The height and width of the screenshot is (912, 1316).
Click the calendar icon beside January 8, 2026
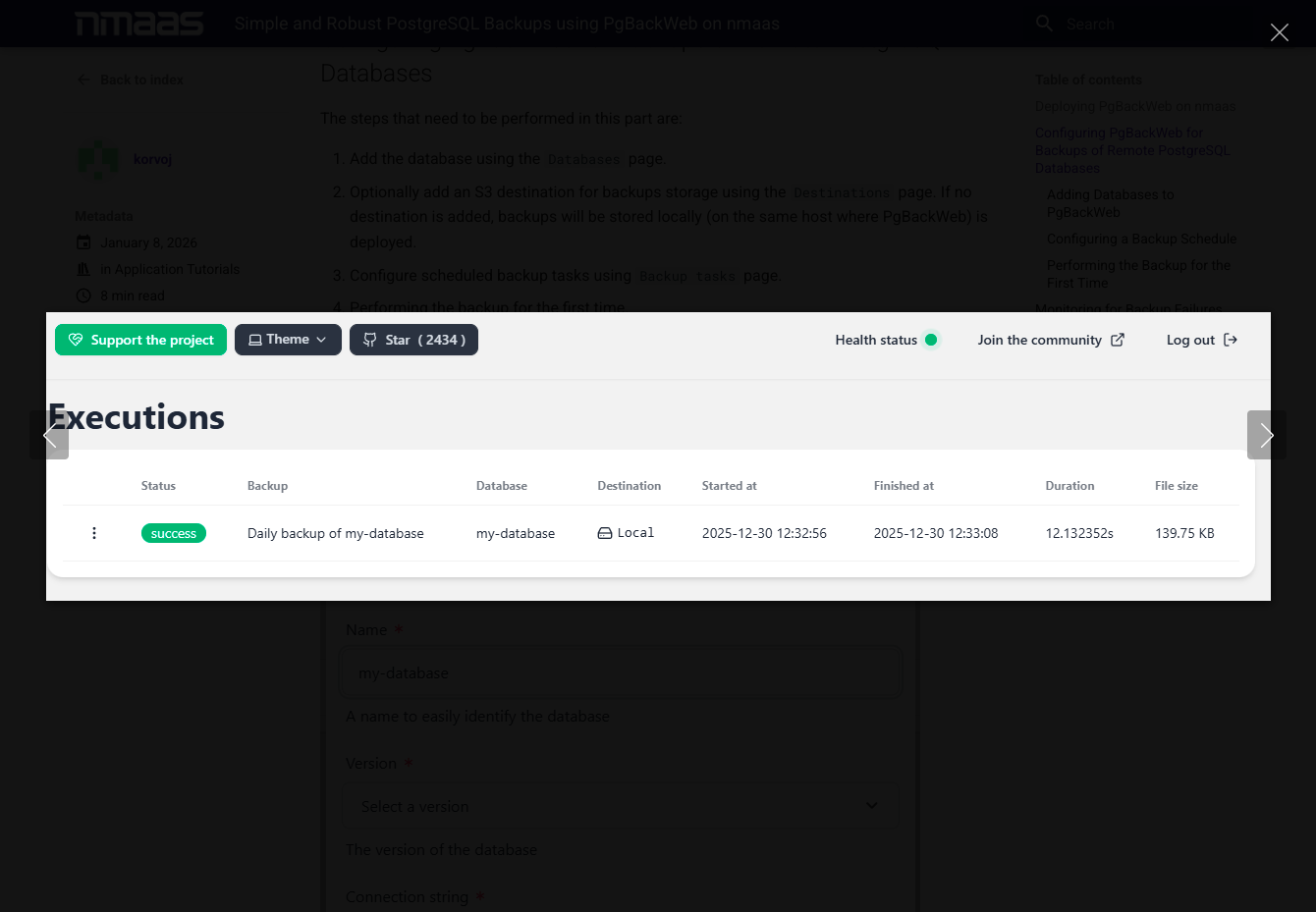point(83,242)
